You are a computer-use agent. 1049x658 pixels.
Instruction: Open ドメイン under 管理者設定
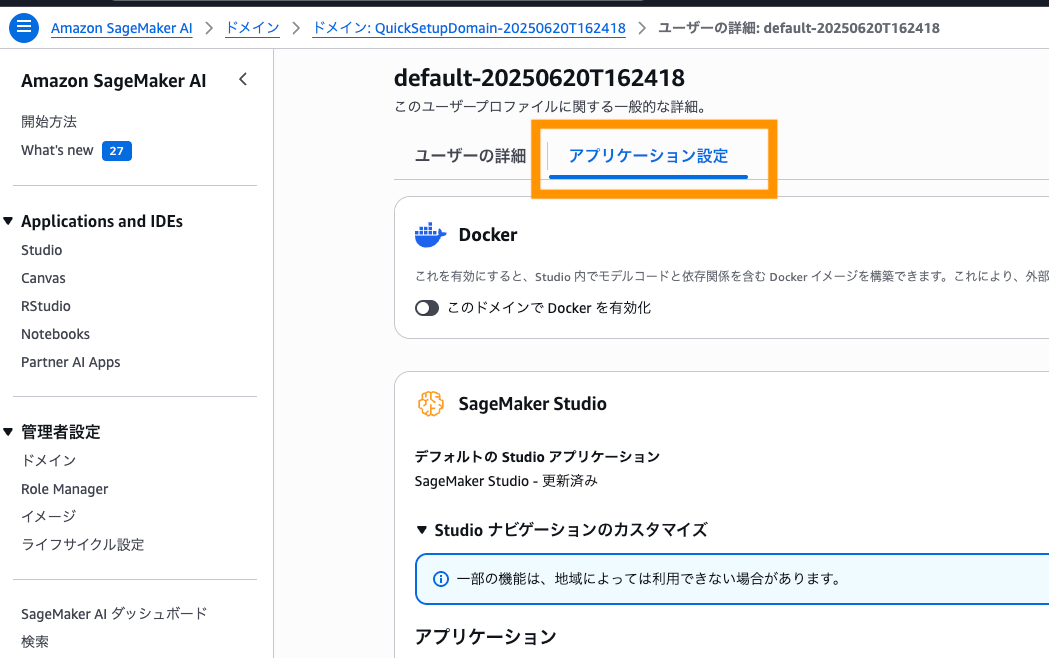[49, 461]
